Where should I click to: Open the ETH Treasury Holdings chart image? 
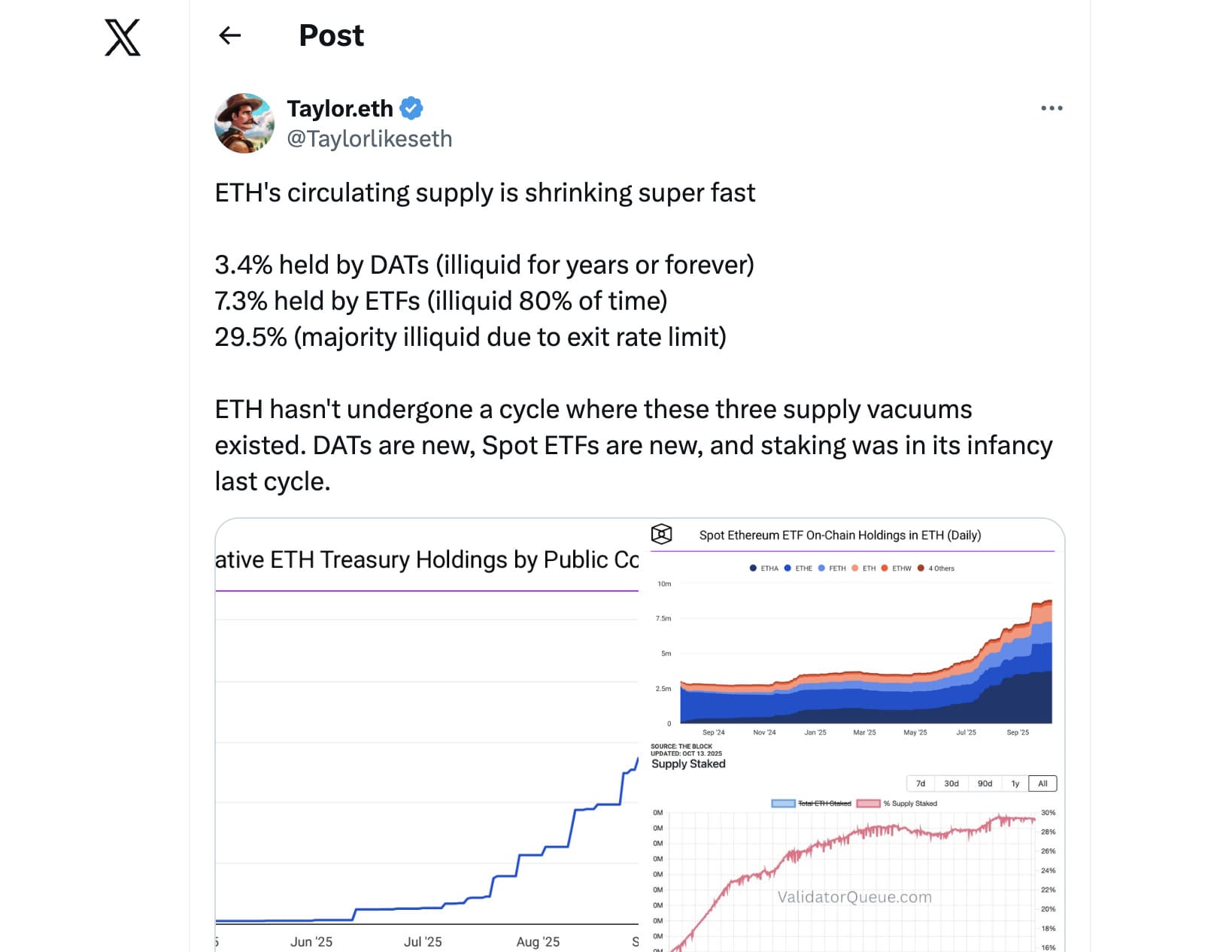point(426,752)
